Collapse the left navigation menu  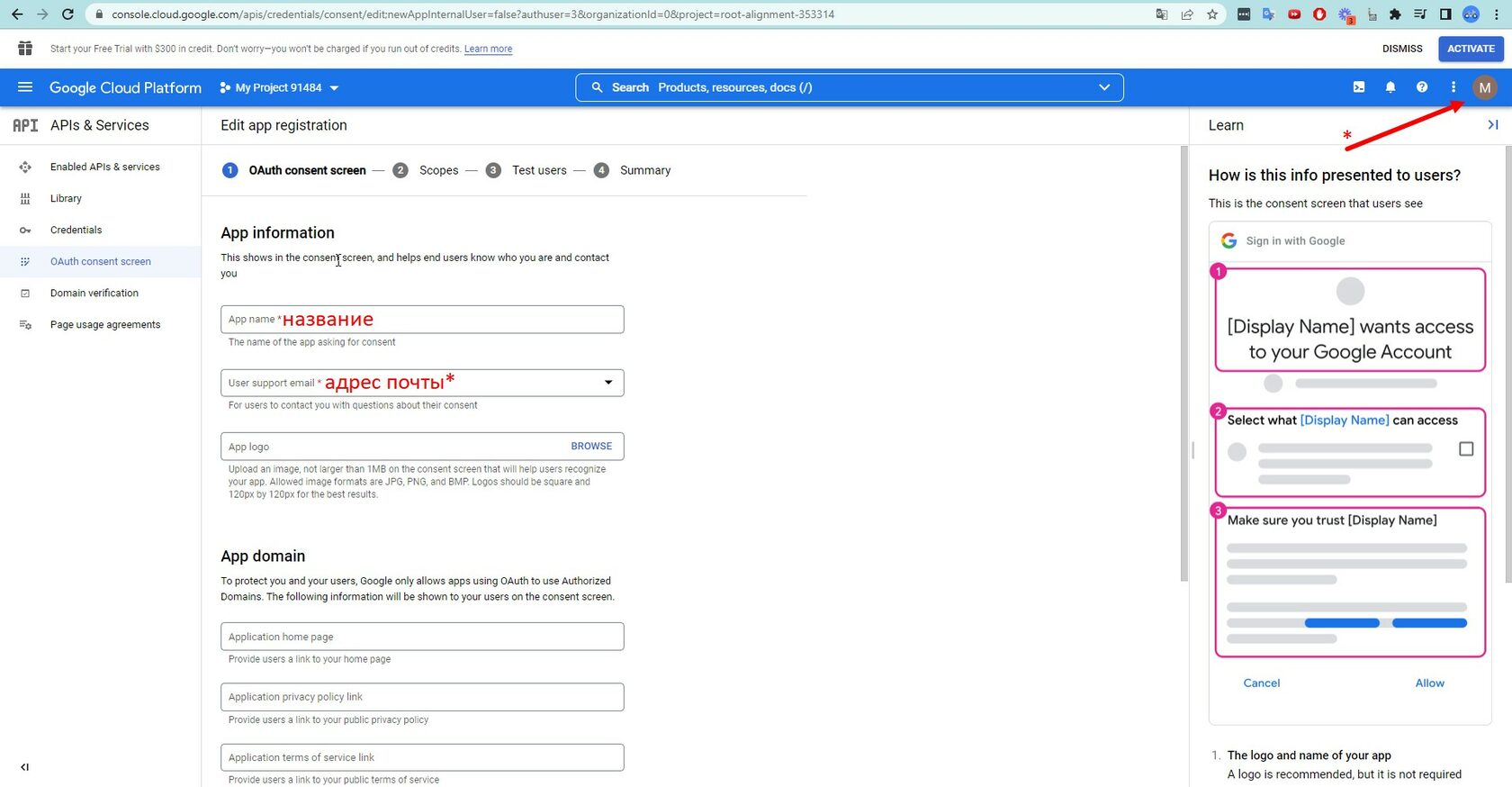click(25, 767)
